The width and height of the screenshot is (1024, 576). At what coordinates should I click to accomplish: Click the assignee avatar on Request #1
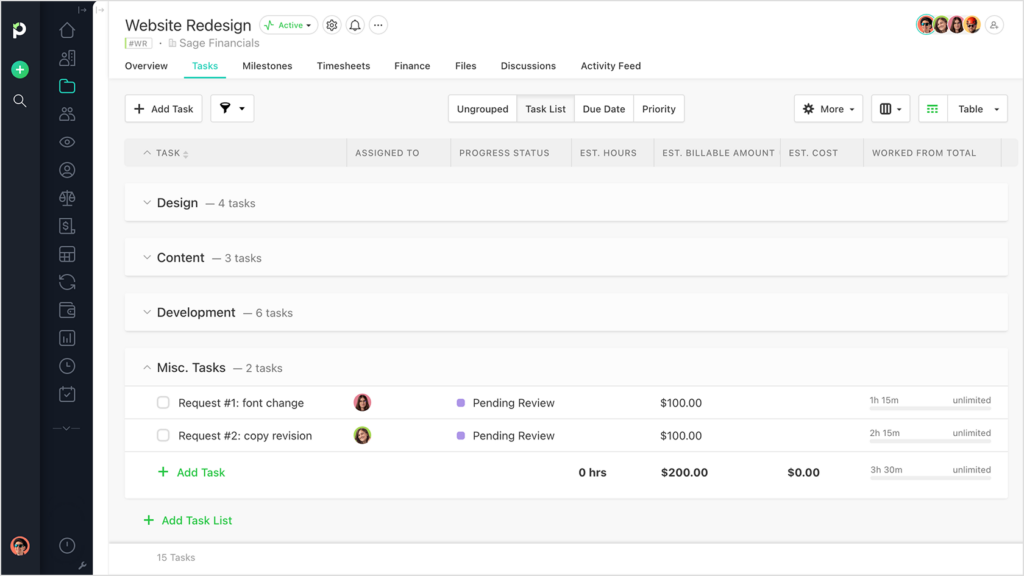tap(362, 401)
